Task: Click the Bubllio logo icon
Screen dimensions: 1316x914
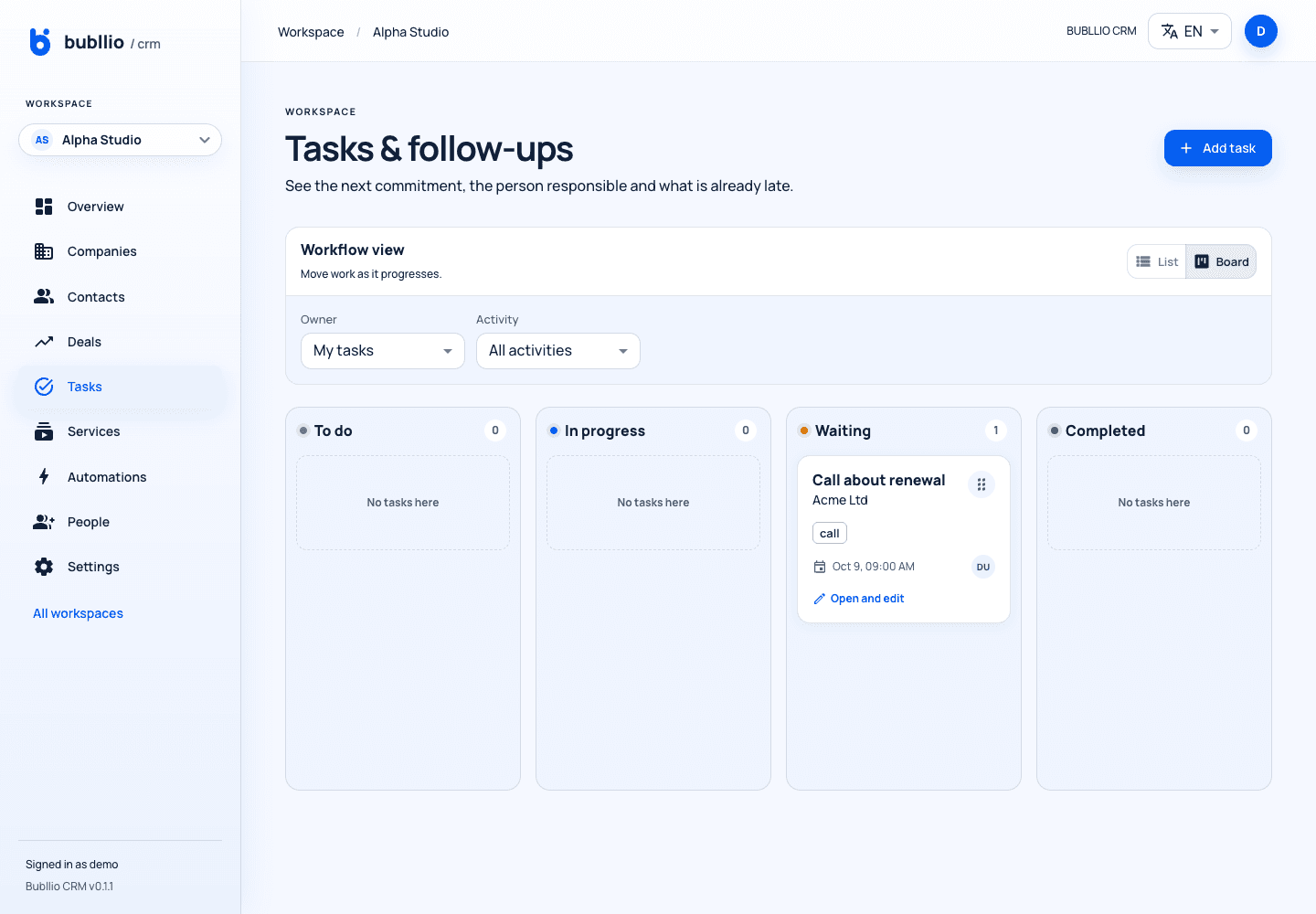Action: (x=40, y=42)
